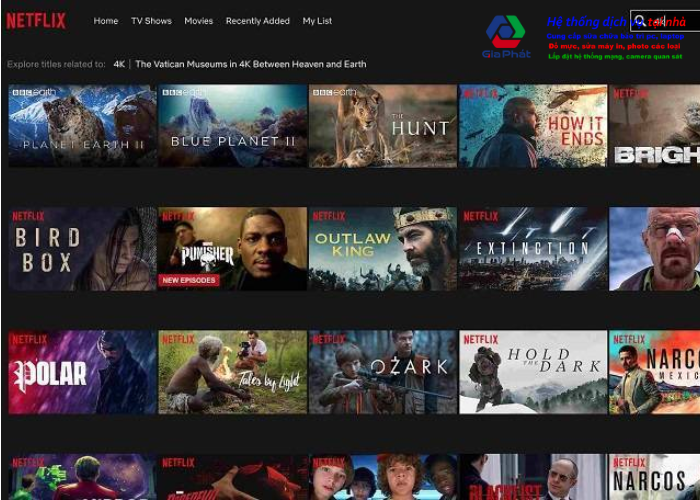
Task: Choose the Extinction thumbnail
Action: click(x=533, y=249)
